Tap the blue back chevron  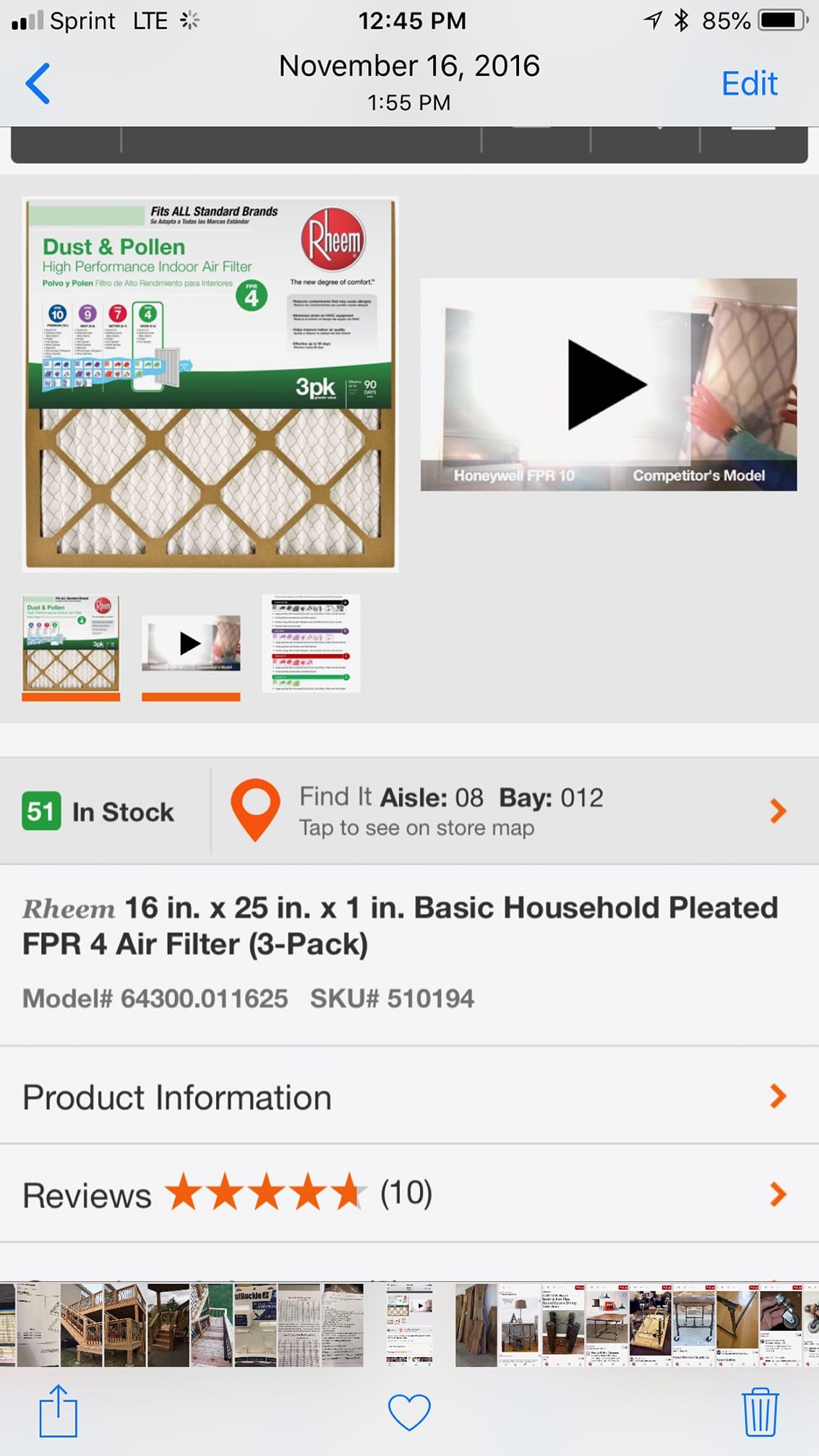pos(38,83)
